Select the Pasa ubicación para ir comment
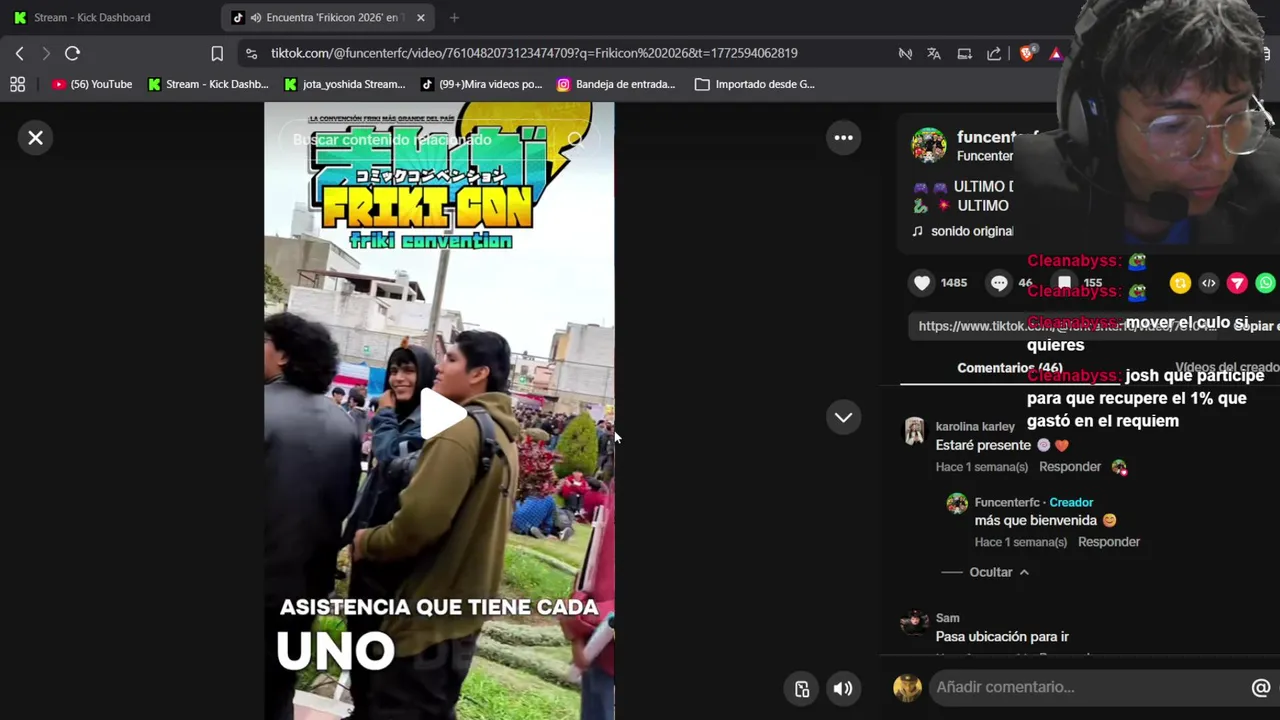The height and width of the screenshot is (720, 1280). pyautogui.click(x=1002, y=637)
